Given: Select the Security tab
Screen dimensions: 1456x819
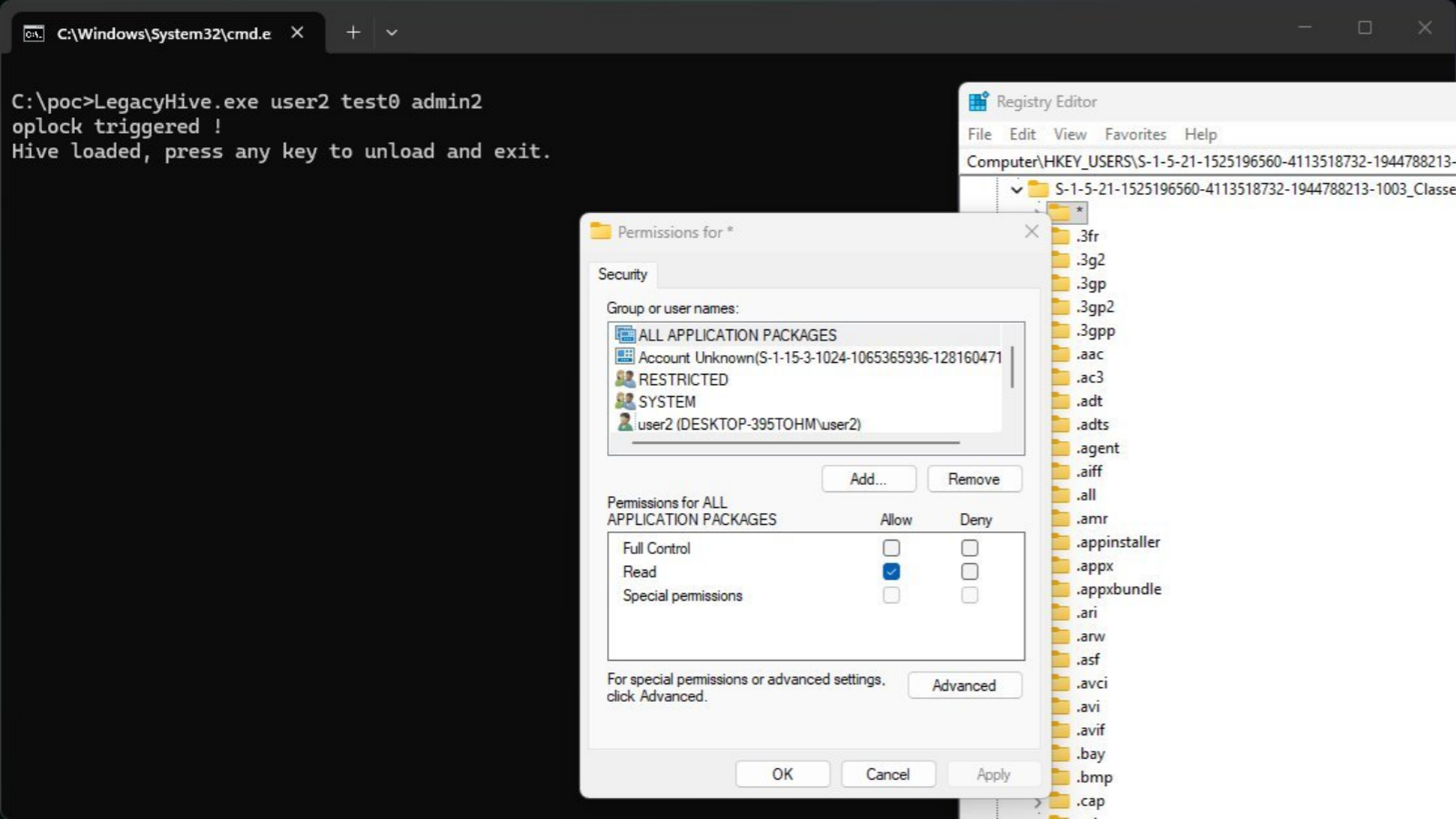Looking at the screenshot, I should point(622,274).
